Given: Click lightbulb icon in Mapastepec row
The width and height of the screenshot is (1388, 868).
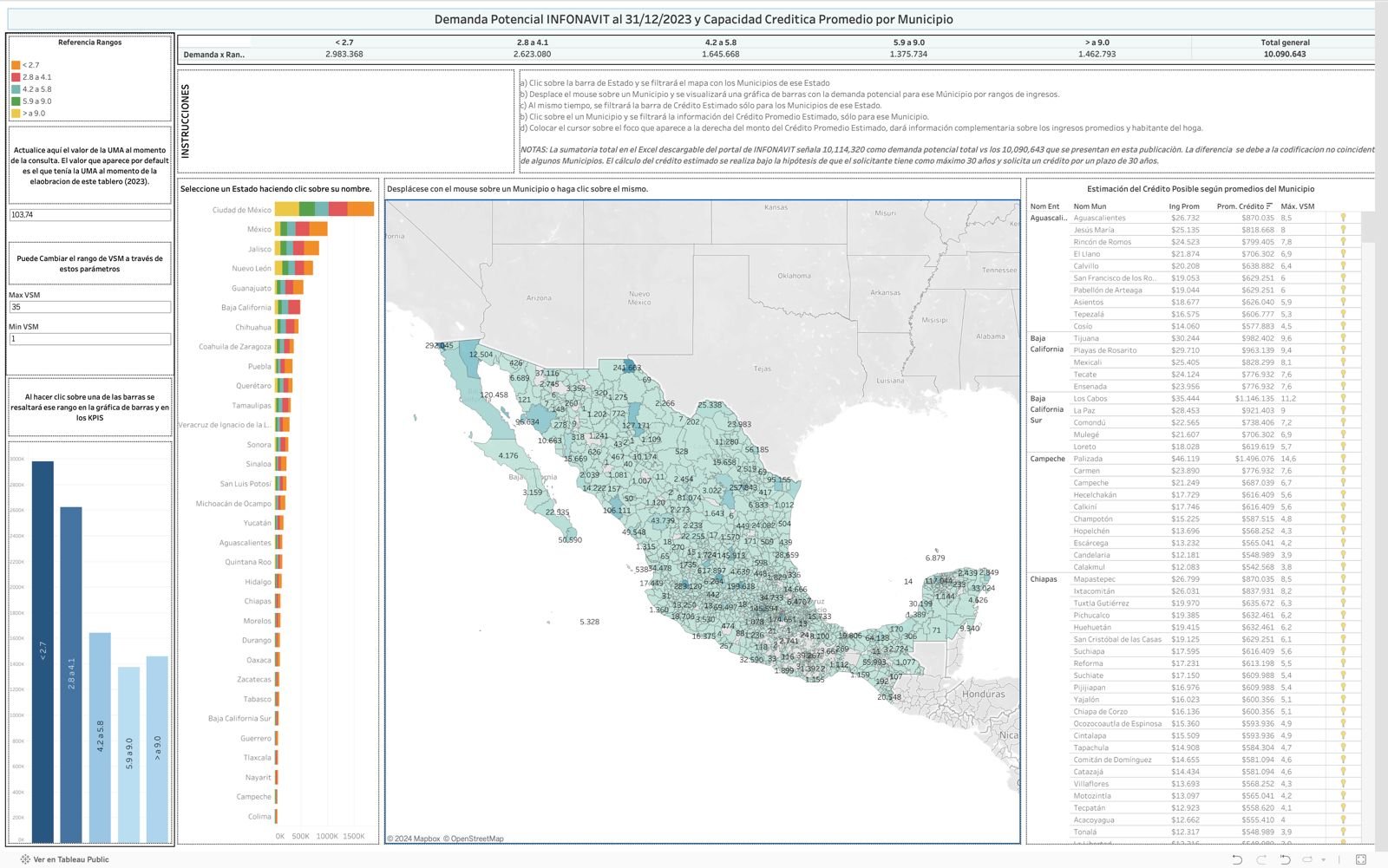Looking at the screenshot, I should click(1343, 579).
